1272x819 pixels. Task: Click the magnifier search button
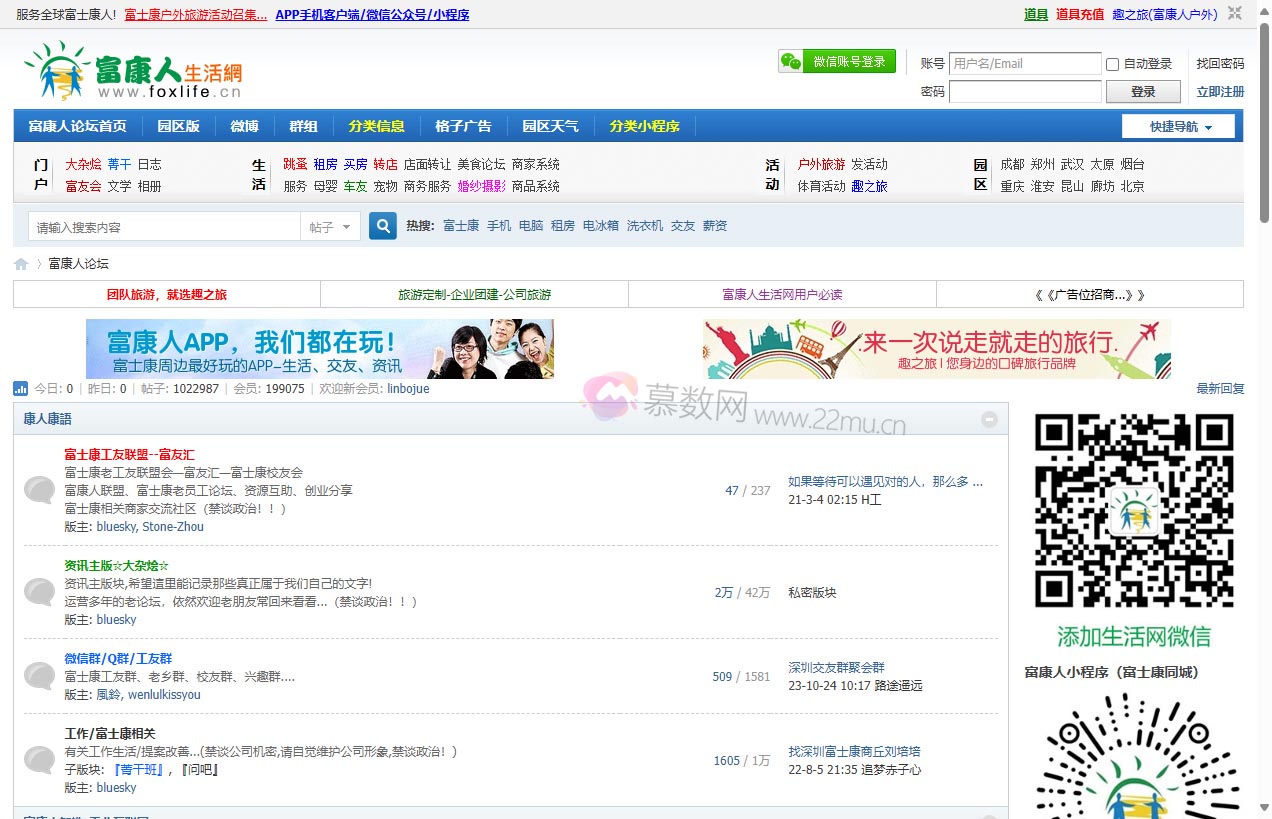[382, 226]
